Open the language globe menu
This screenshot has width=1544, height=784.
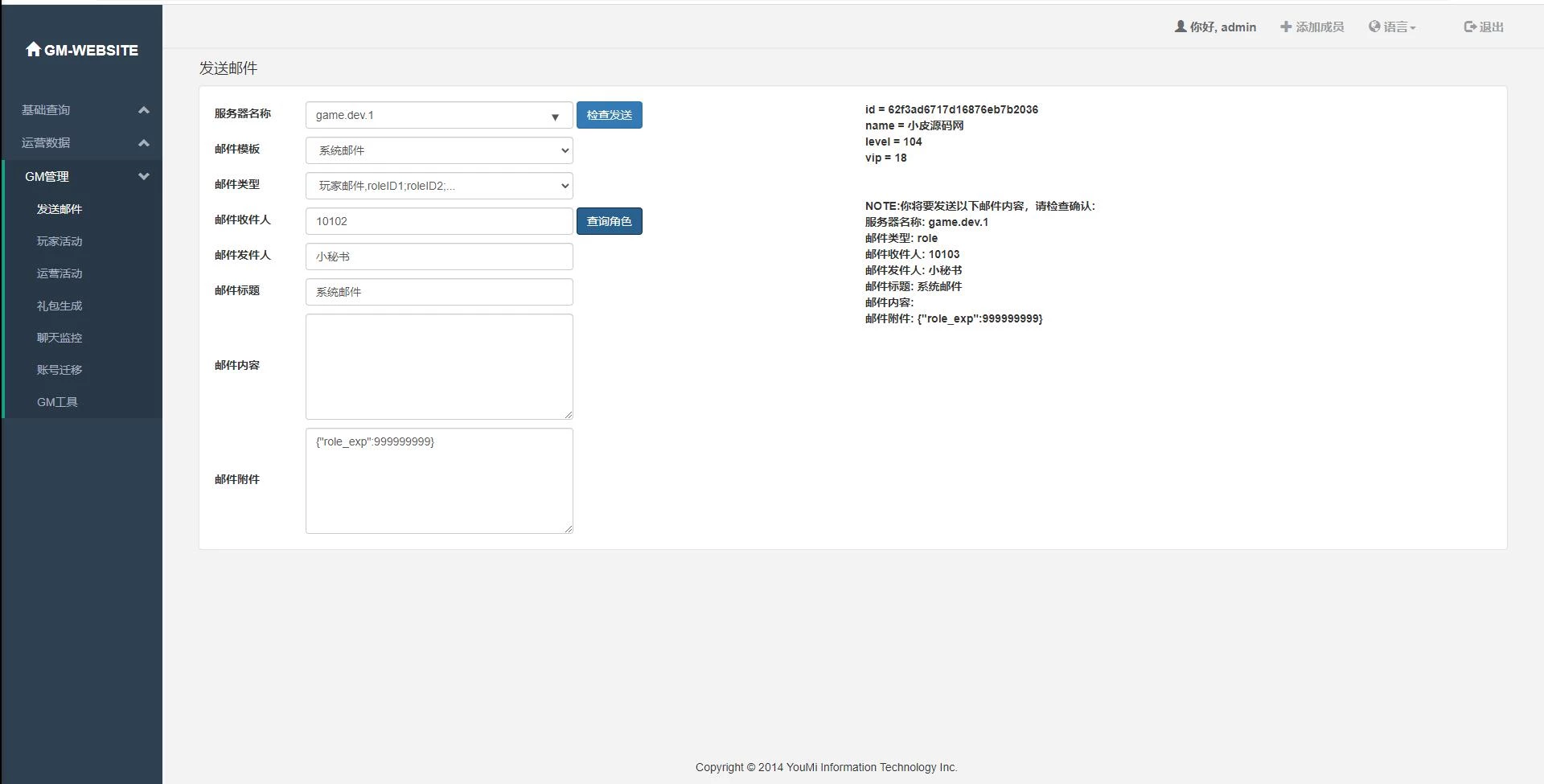coord(1374,27)
